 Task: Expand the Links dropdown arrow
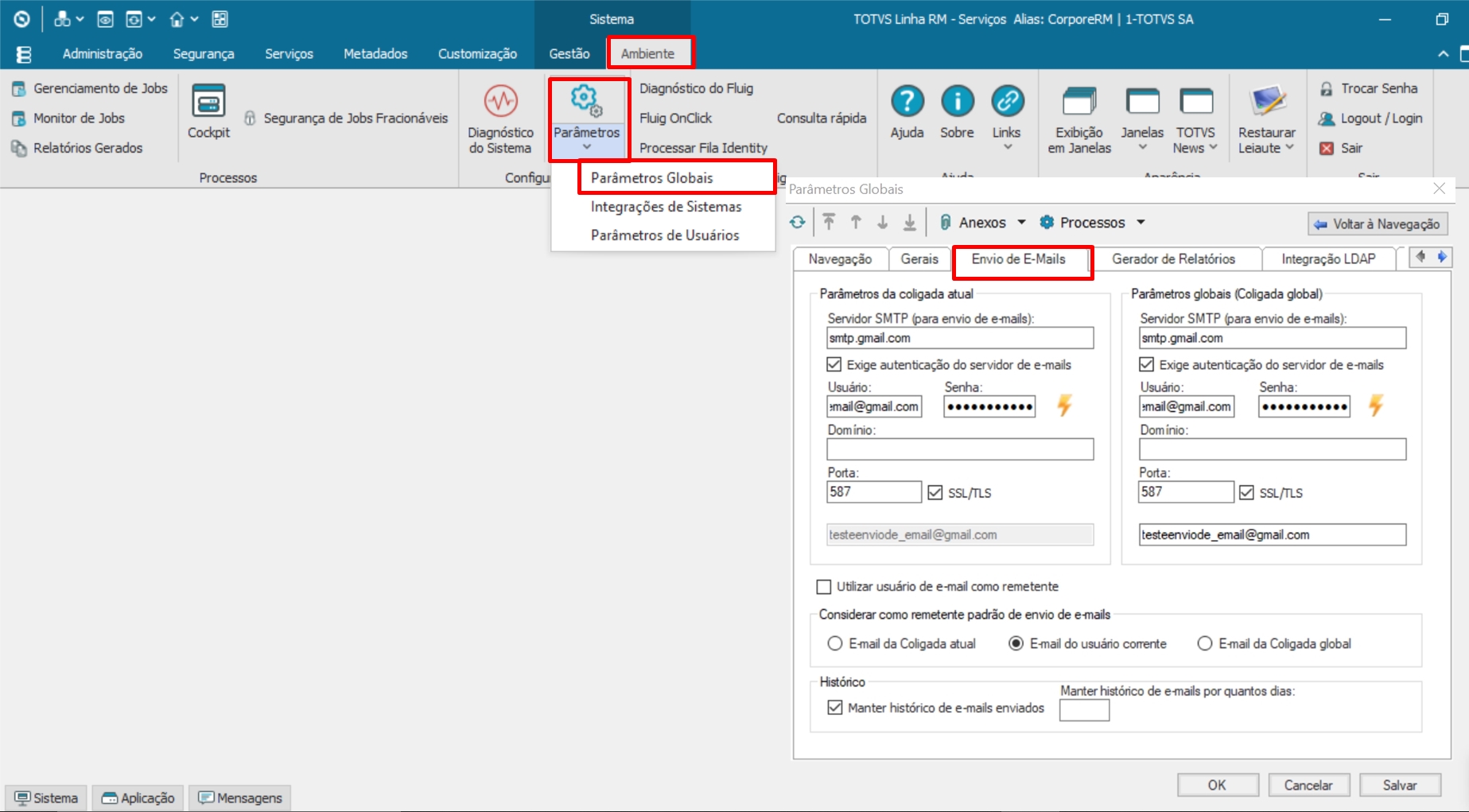1007,147
